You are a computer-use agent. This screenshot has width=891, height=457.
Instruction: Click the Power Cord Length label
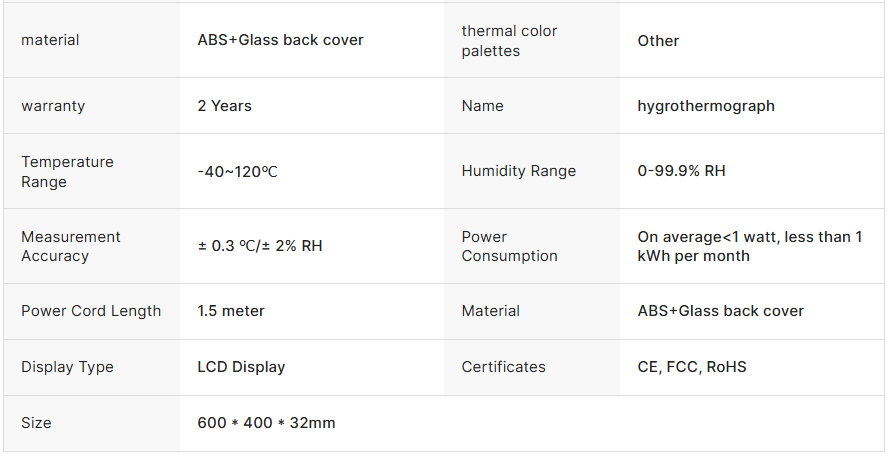click(91, 311)
